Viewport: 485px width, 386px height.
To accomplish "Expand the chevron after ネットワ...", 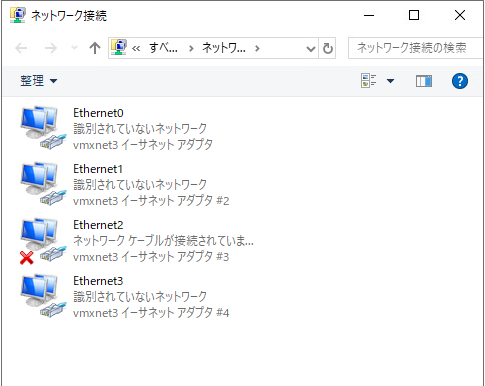I will point(257,49).
